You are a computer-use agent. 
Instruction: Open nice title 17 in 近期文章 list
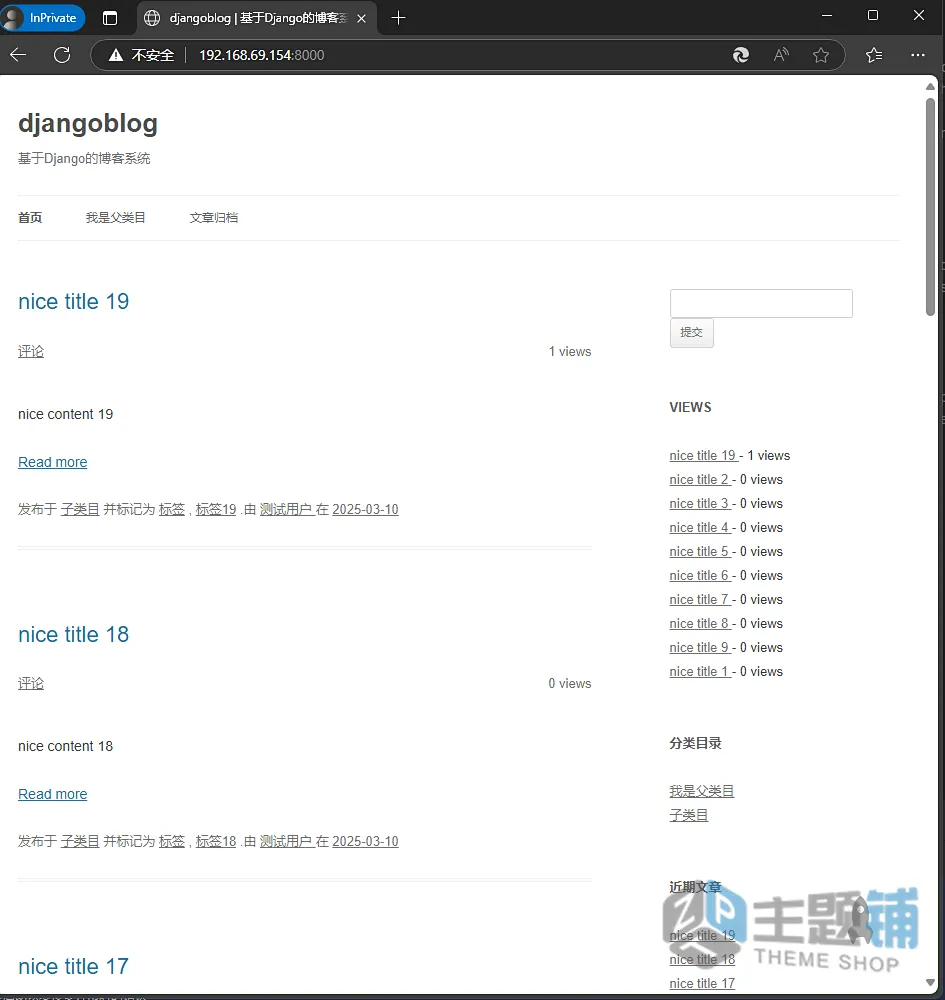tap(702, 984)
